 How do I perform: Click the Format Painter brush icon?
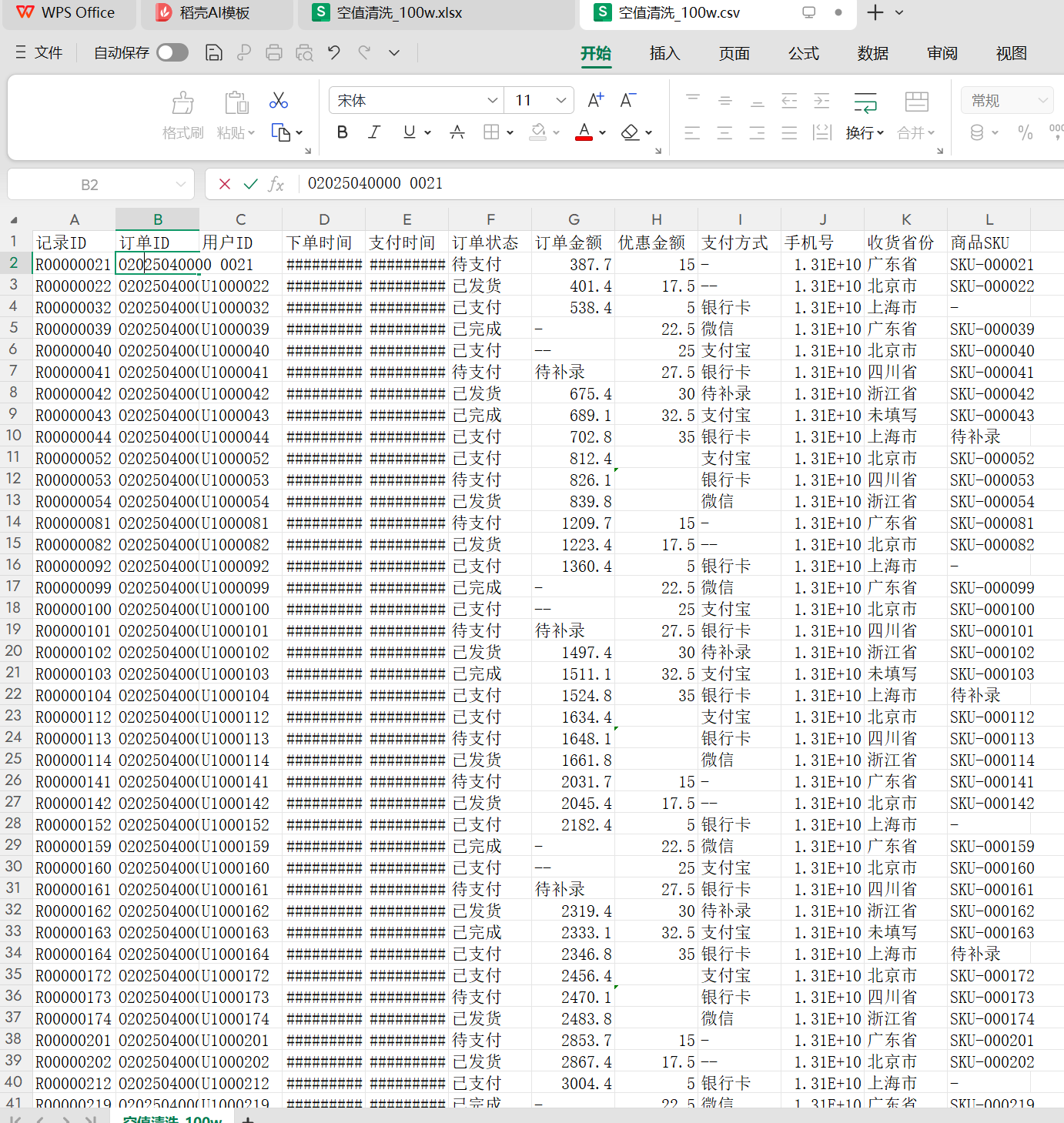(182, 103)
